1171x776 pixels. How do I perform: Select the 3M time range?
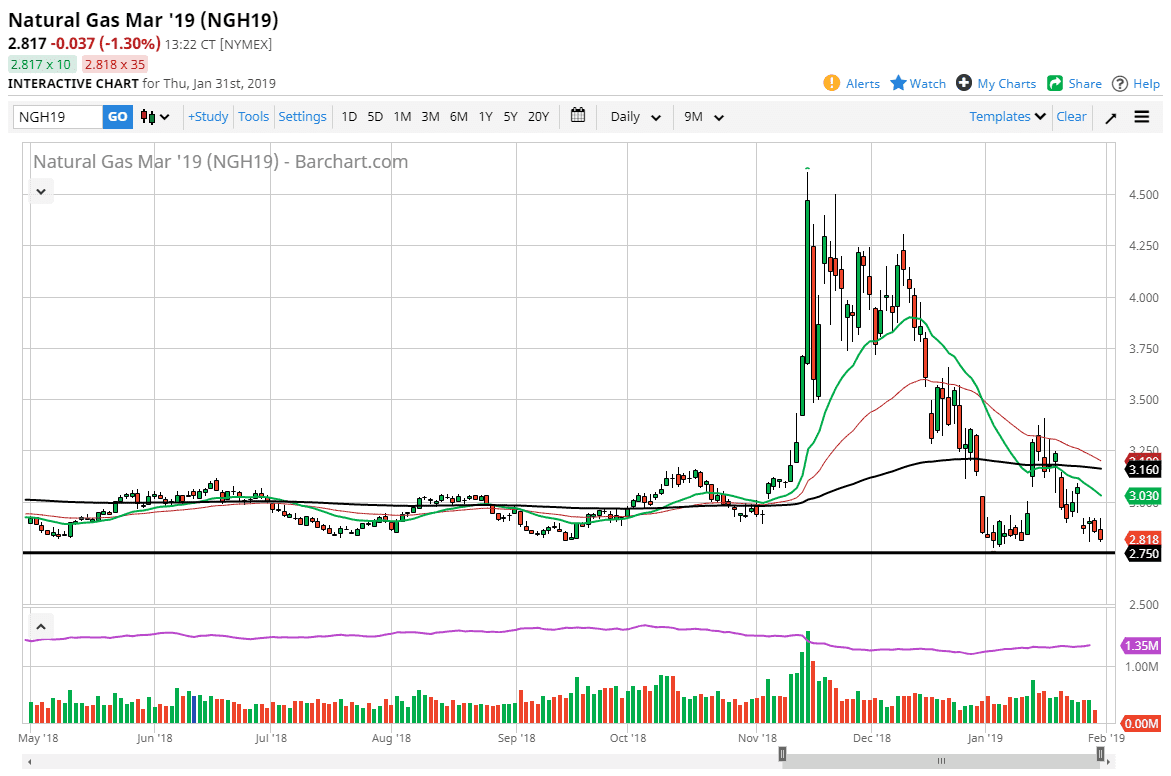tap(430, 117)
